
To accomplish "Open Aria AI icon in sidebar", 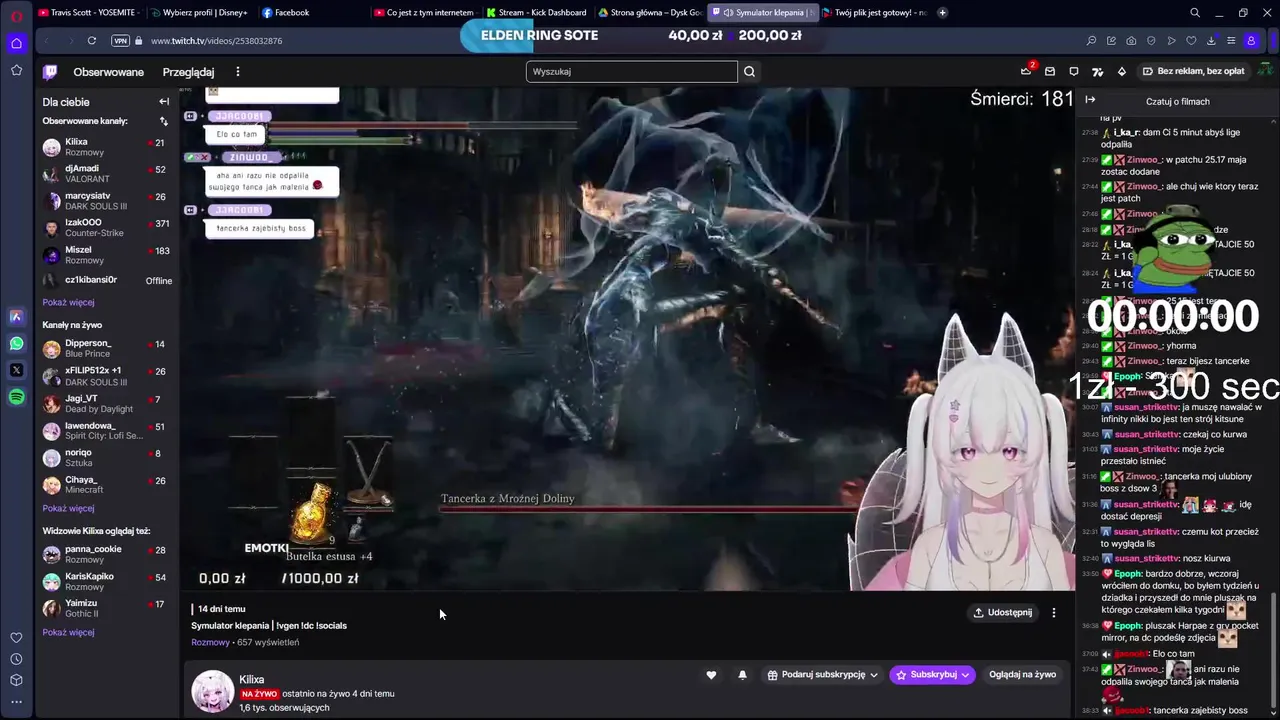I will point(16,316).
